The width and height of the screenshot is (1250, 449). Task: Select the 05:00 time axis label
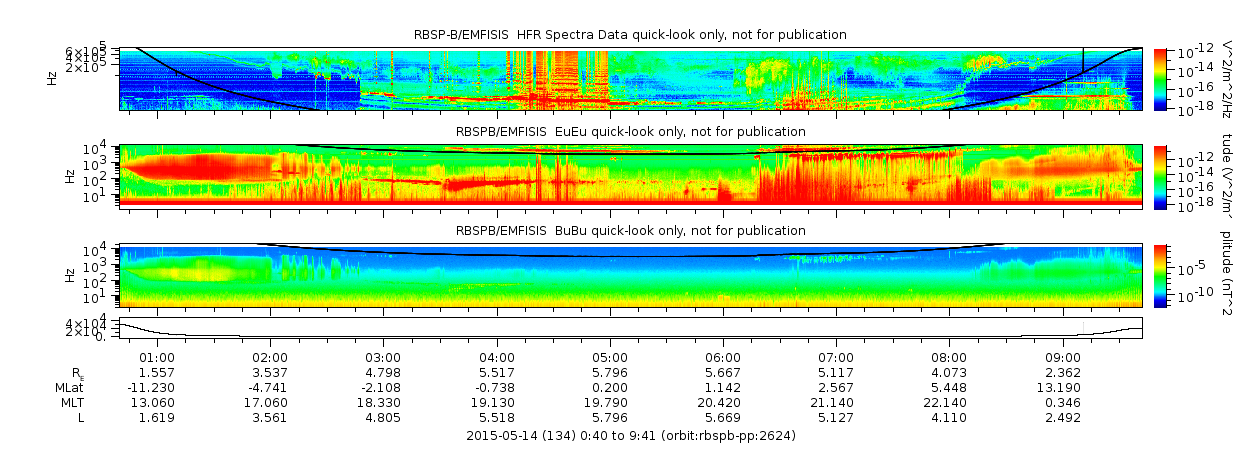(x=610, y=357)
